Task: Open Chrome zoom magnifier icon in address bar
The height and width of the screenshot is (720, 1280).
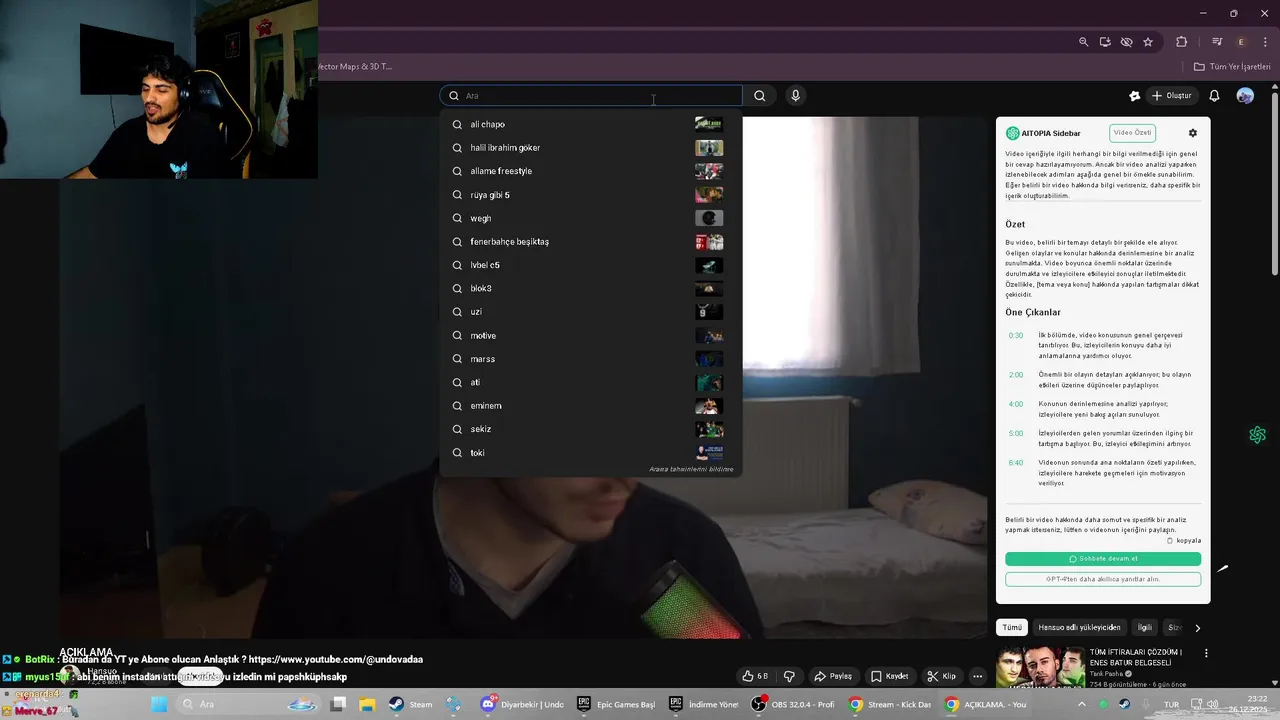Action: click(1083, 42)
